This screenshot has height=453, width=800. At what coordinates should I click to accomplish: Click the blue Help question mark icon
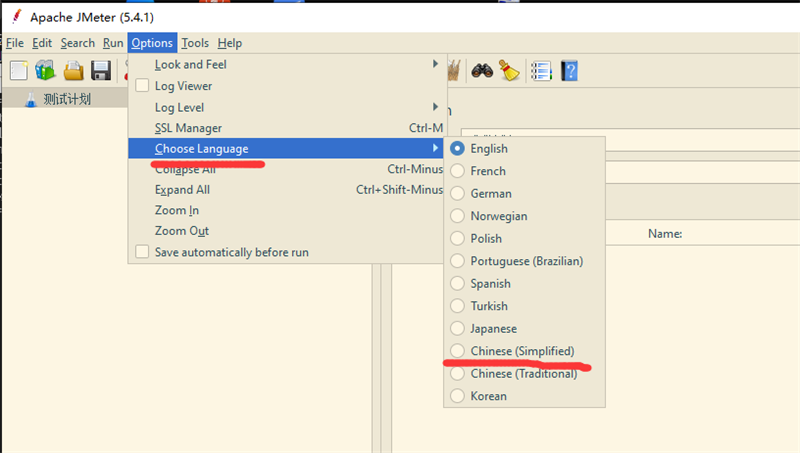[569, 71]
